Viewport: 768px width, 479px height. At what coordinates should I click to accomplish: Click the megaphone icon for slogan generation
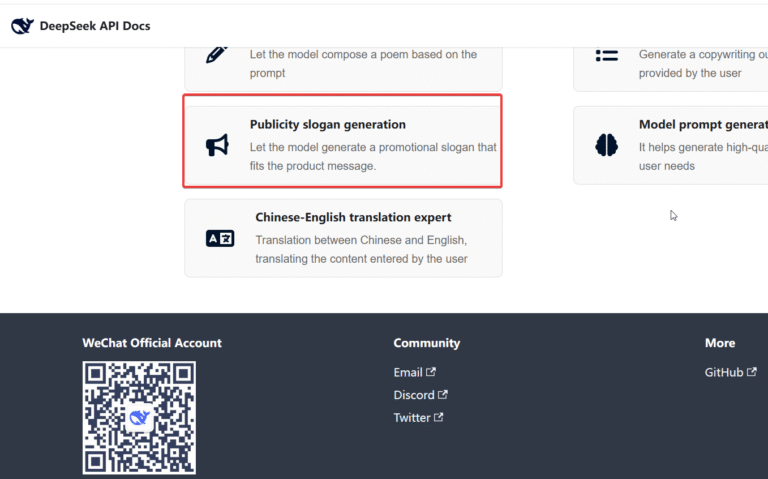click(217, 146)
